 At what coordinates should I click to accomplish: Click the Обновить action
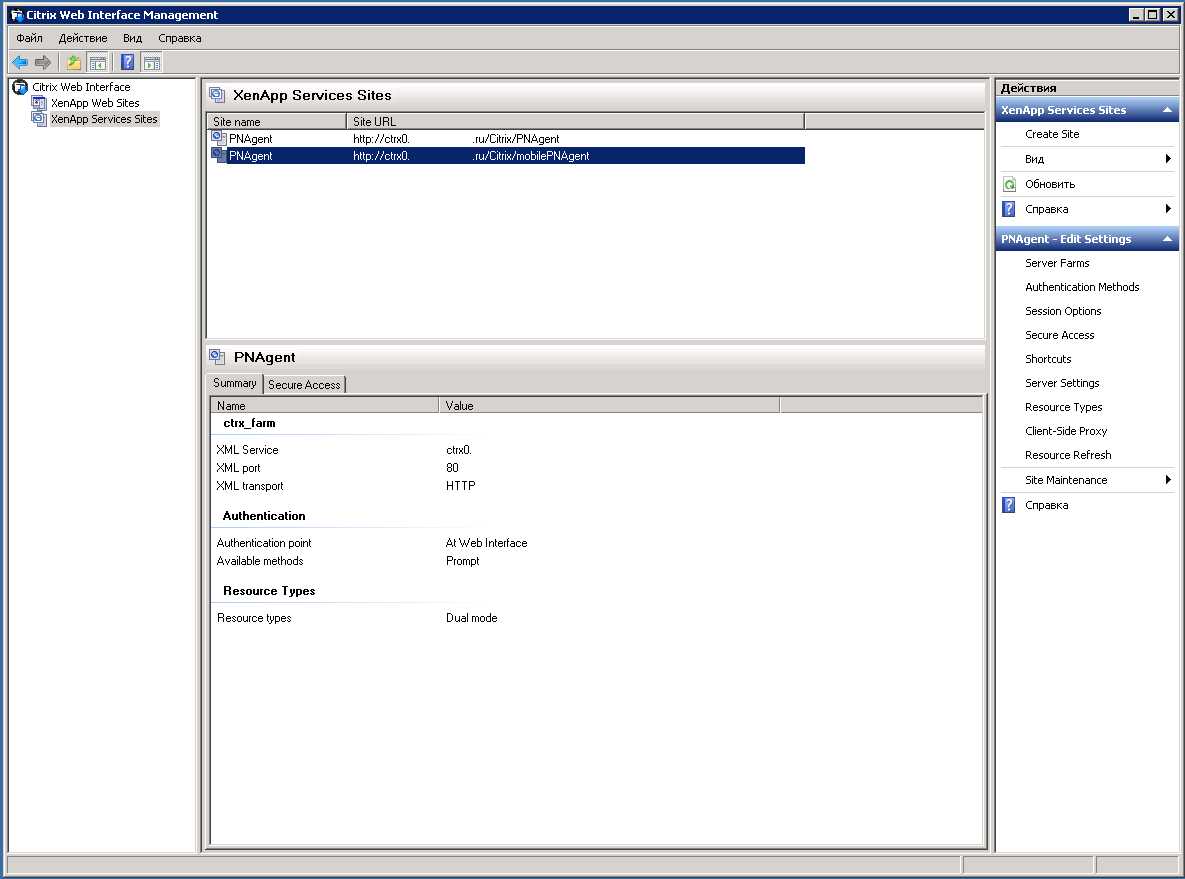tap(1050, 184)
